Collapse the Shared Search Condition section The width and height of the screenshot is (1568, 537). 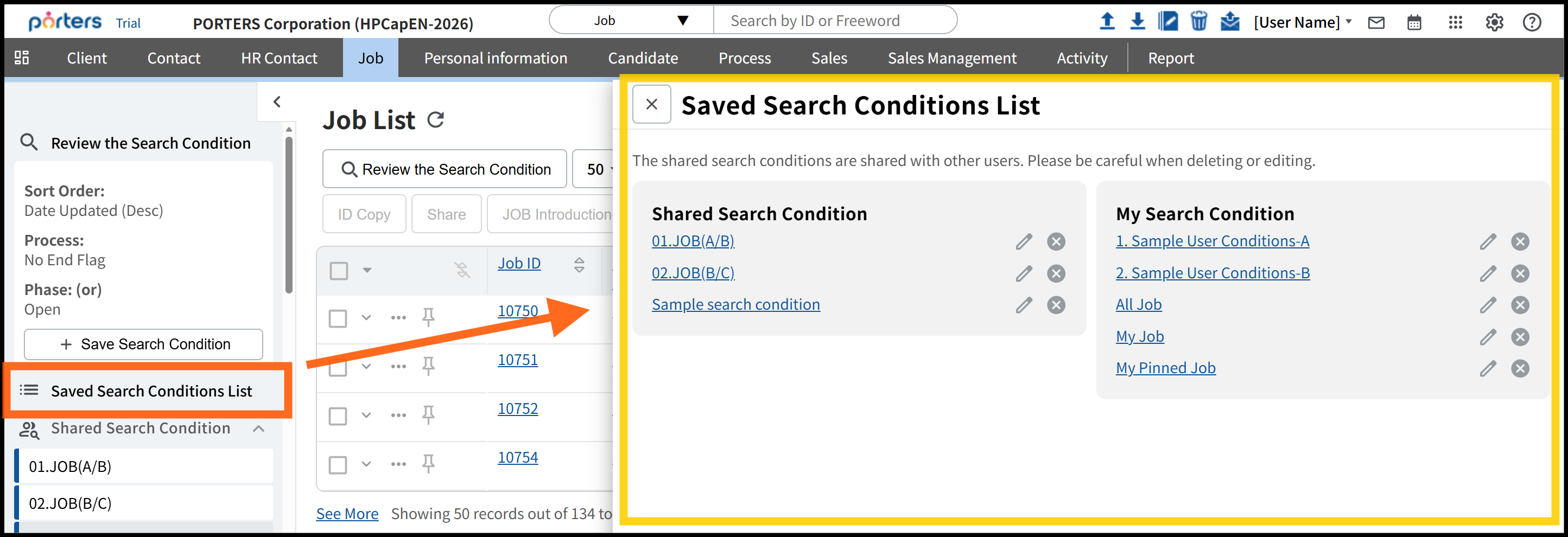pos(259,428)
